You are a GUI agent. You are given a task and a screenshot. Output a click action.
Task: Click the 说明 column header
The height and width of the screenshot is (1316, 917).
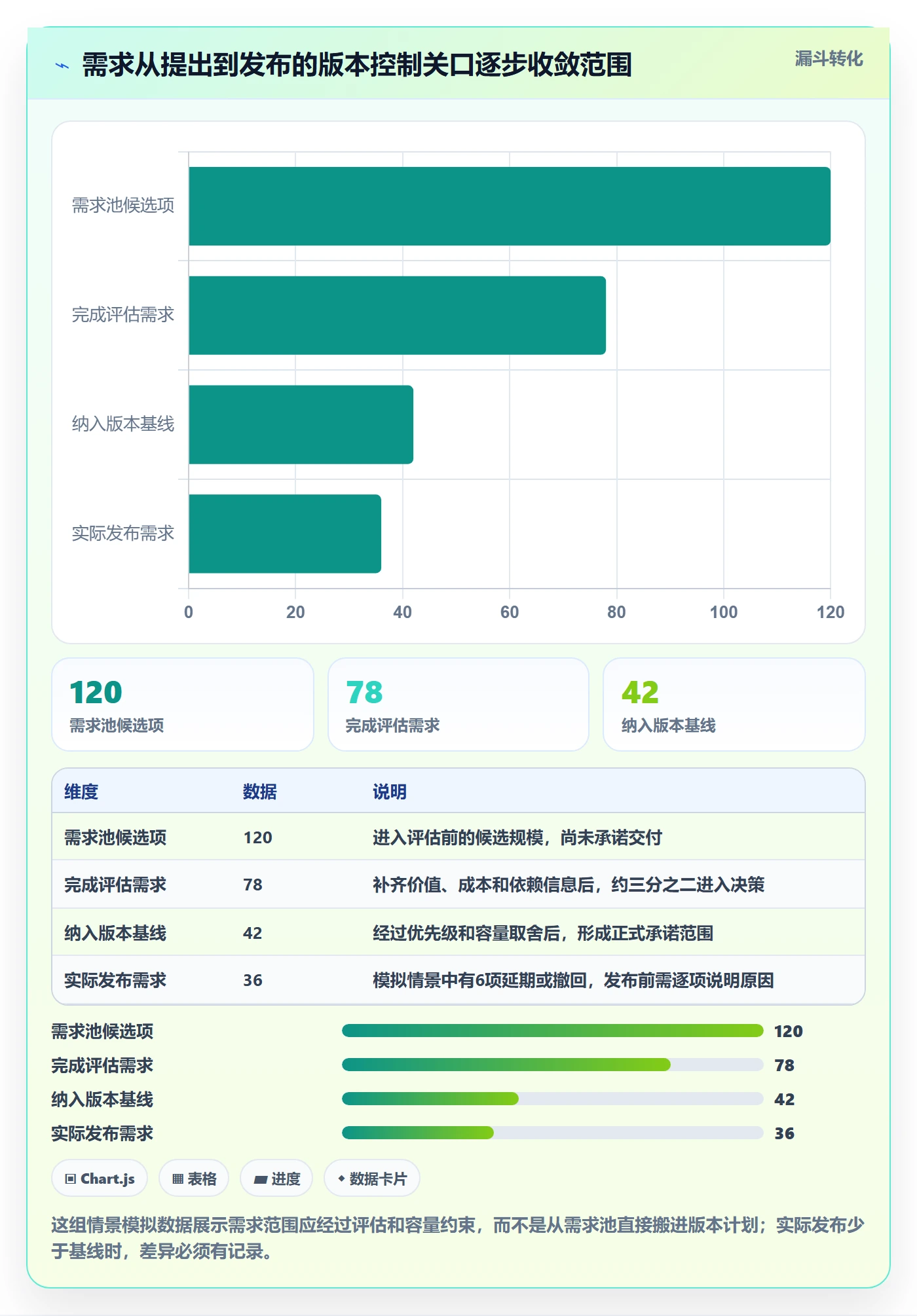pos(390,792)
